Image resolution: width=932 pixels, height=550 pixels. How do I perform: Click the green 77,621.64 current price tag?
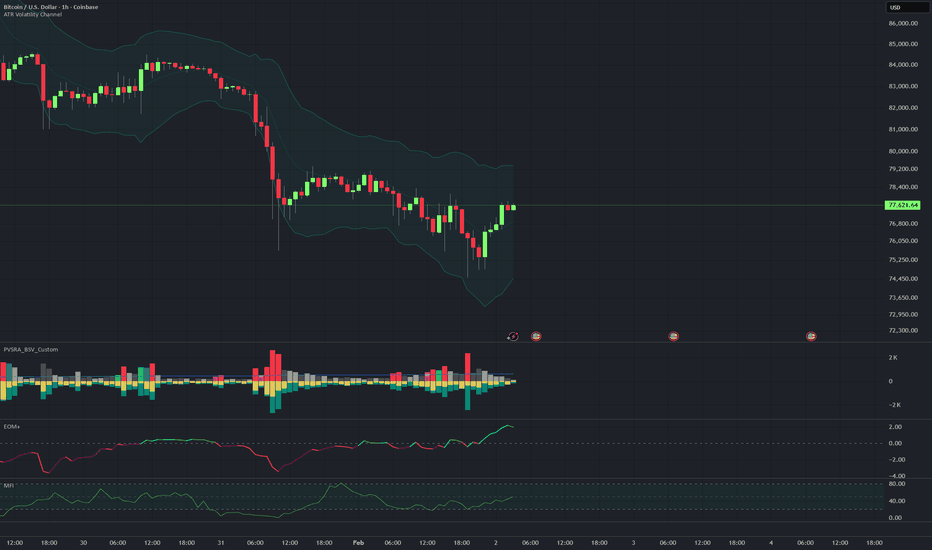click(x=902, y=205)
